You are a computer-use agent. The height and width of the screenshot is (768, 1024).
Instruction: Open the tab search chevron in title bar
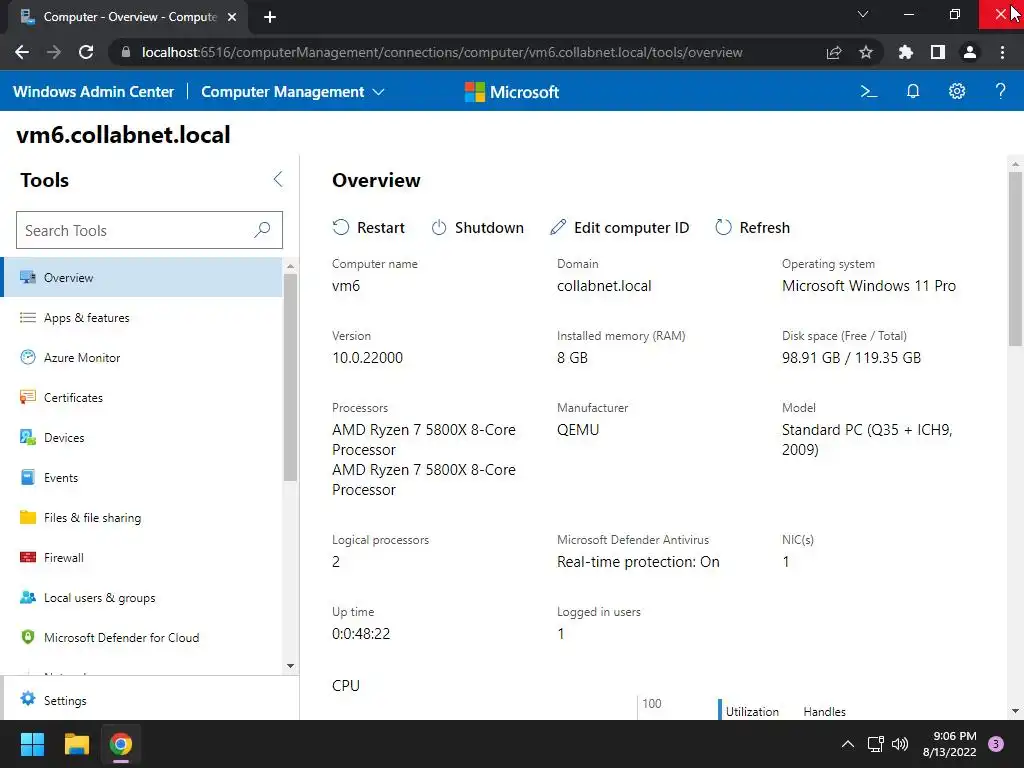(x=863, y=14)
